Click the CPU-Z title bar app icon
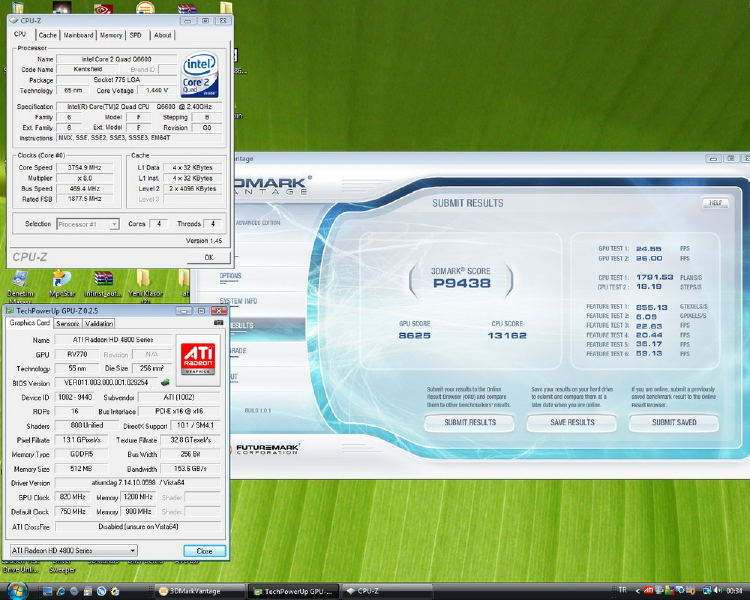 pyautogui.click(x=14, y=21)
